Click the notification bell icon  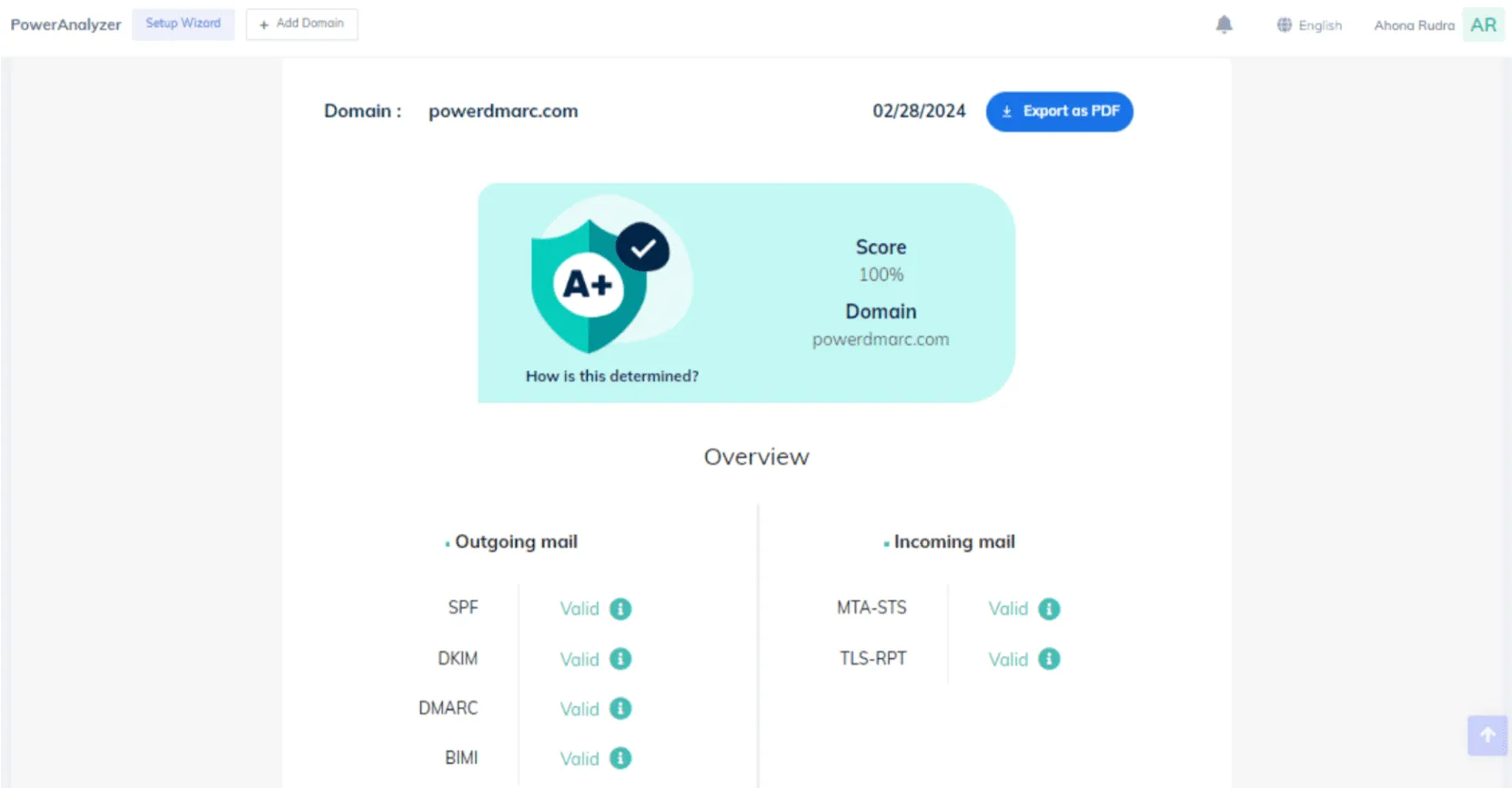tap(1224, 25)
